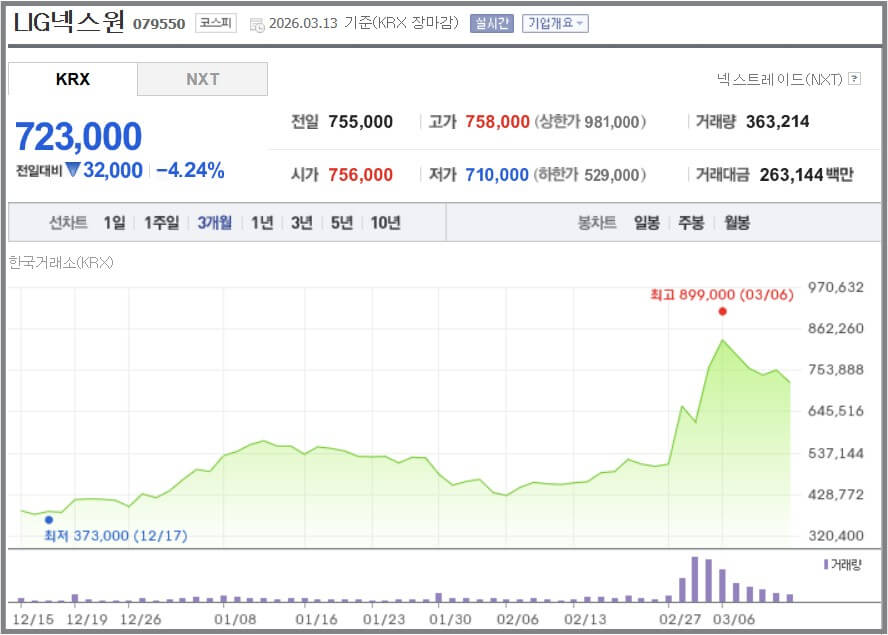
Task: Select the 5년 line chart period
Action: 341,223
